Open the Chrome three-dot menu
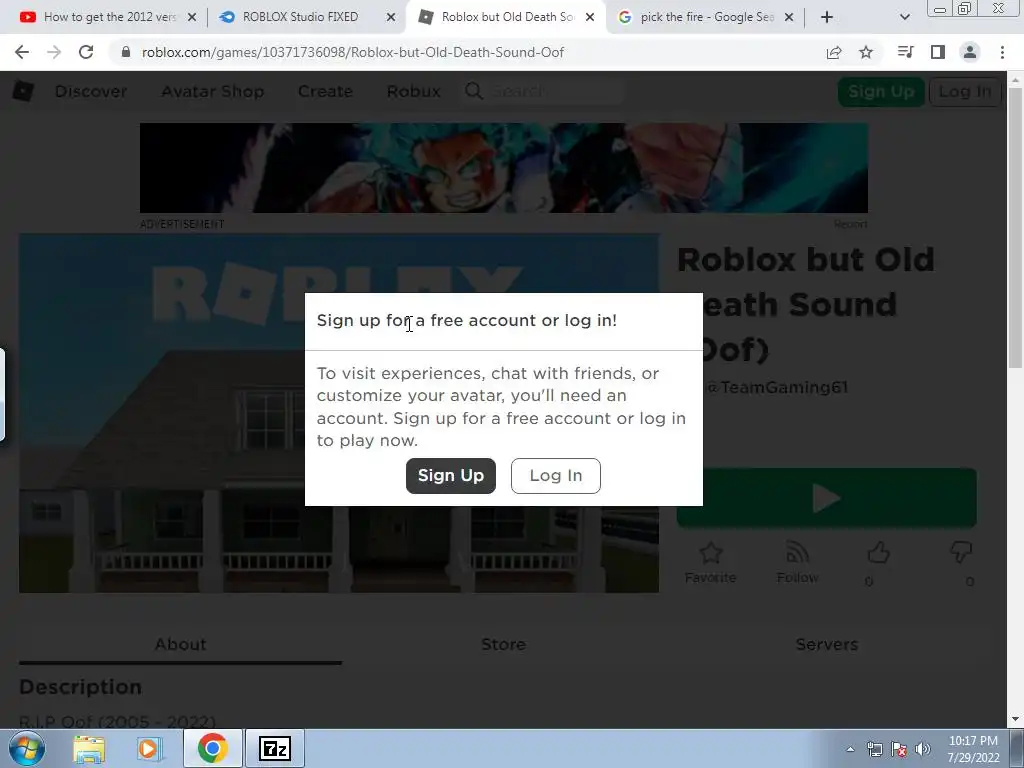 [1002, 52]
